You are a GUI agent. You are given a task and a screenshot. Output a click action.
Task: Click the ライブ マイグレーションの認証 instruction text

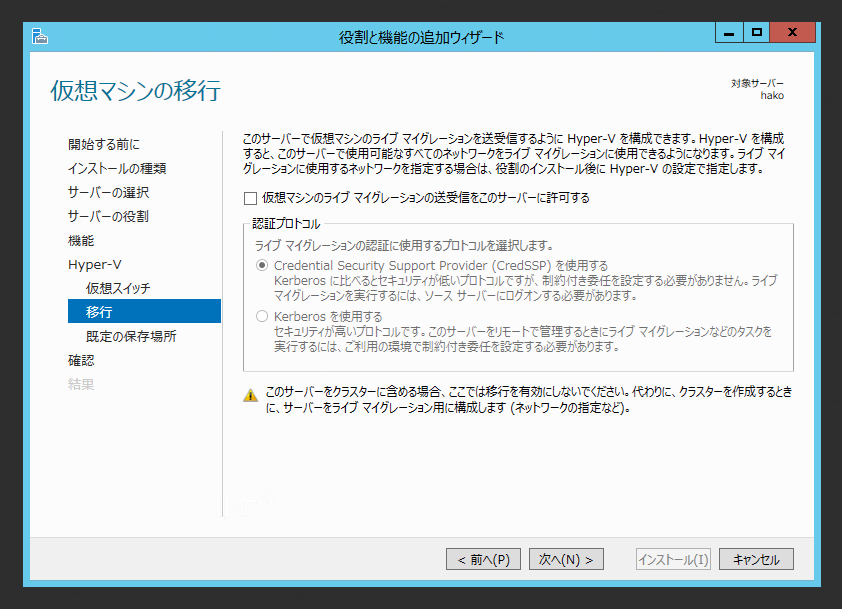[x=404, y=246]
